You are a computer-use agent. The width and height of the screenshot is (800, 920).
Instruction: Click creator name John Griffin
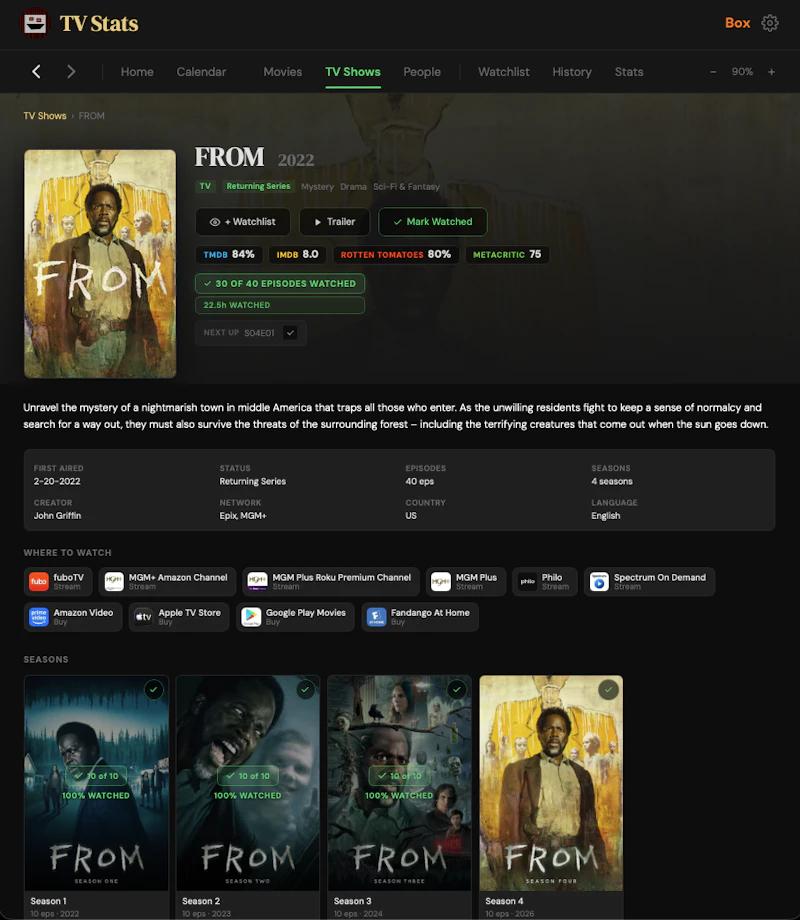[x=58, y=516]
